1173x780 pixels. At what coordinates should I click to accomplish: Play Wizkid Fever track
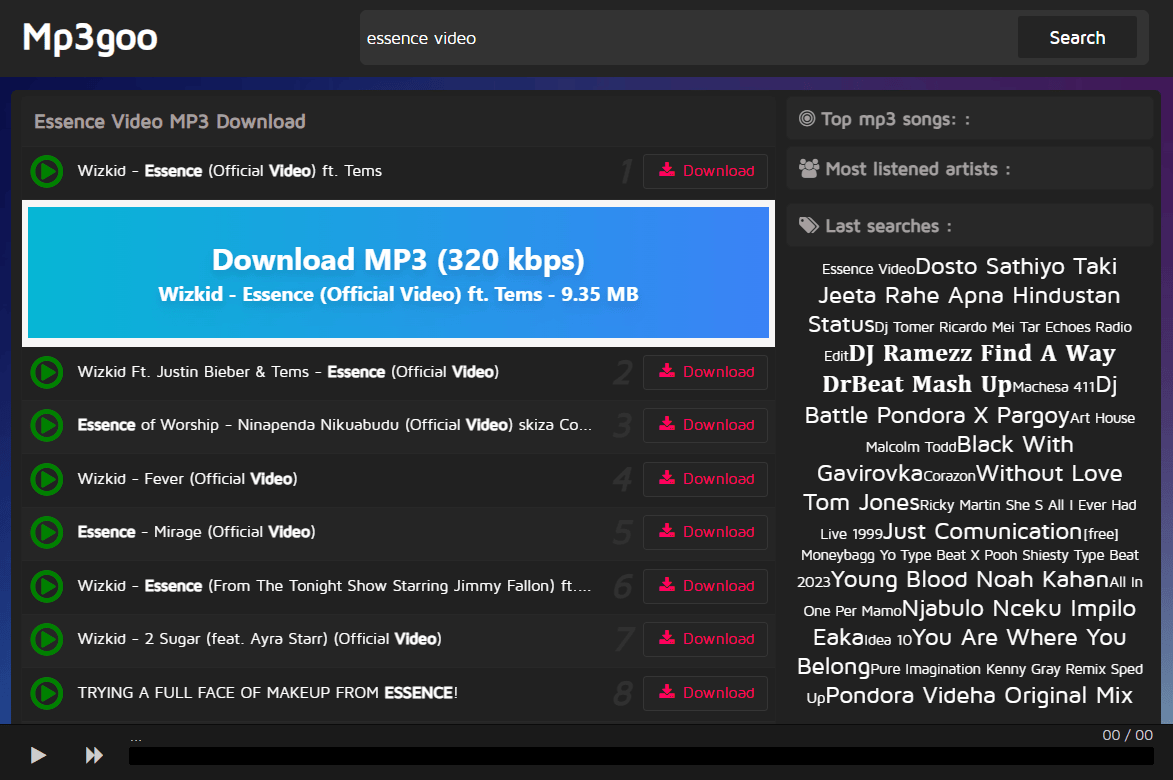(46, 479)
